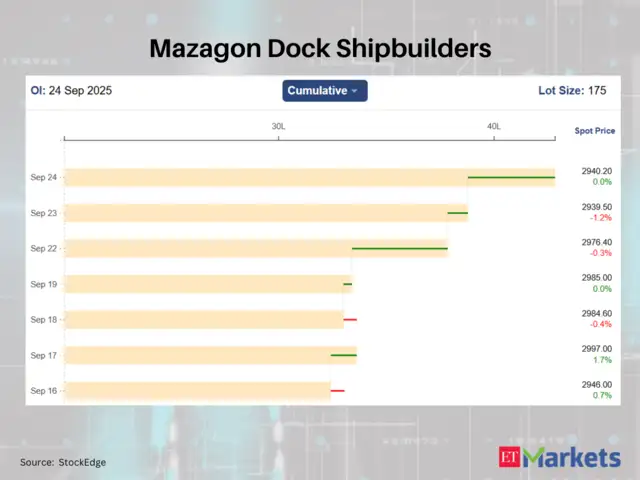This screenshot has width=640, height=480.
Task: Click the red change line on Sep 18
Action: [350, 320]
